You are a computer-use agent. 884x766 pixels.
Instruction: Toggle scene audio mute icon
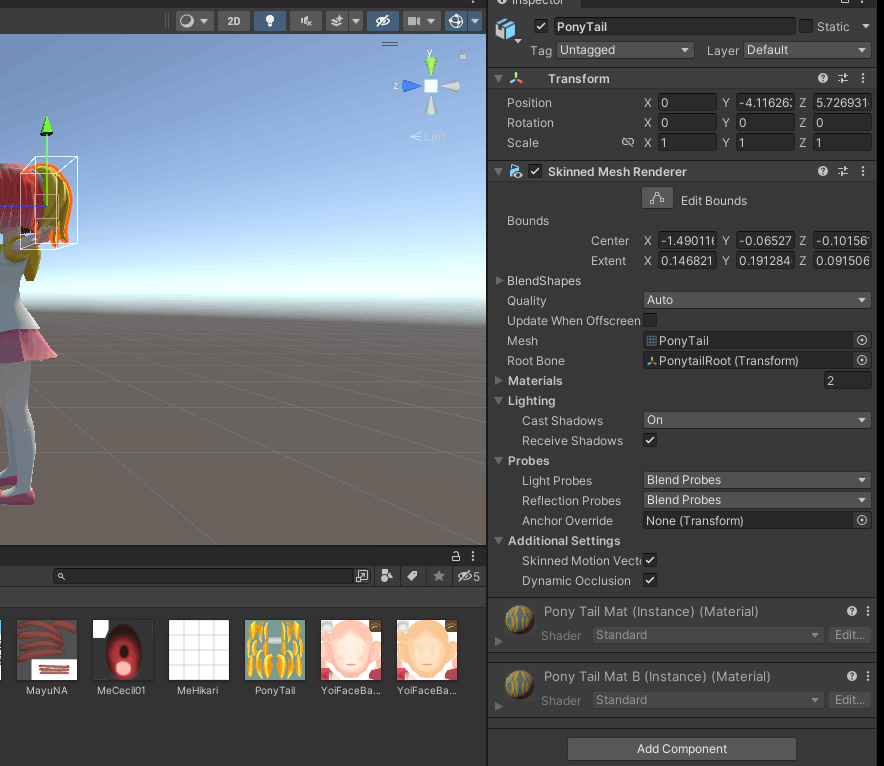306,21
